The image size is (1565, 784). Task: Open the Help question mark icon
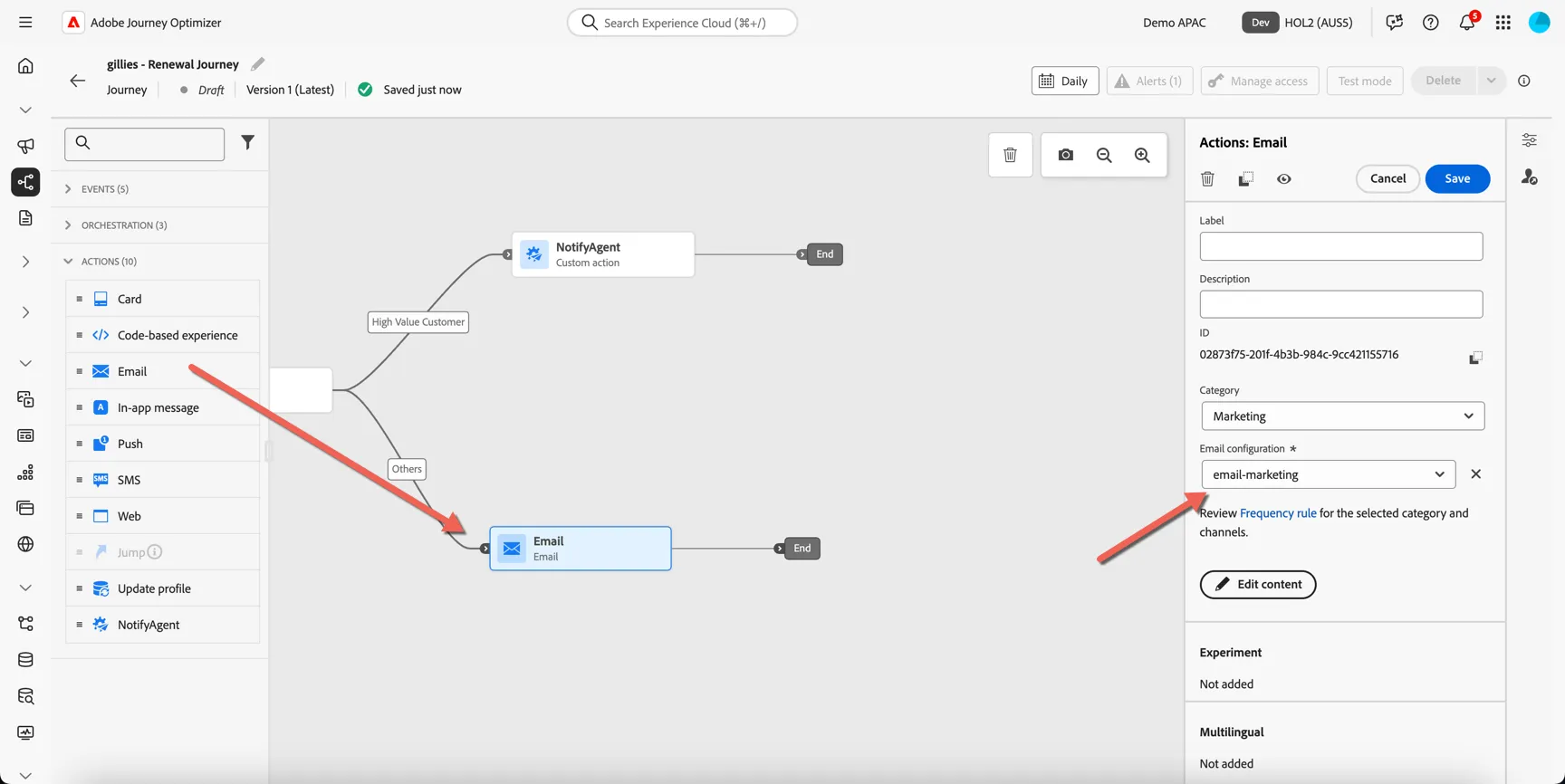1431,23
